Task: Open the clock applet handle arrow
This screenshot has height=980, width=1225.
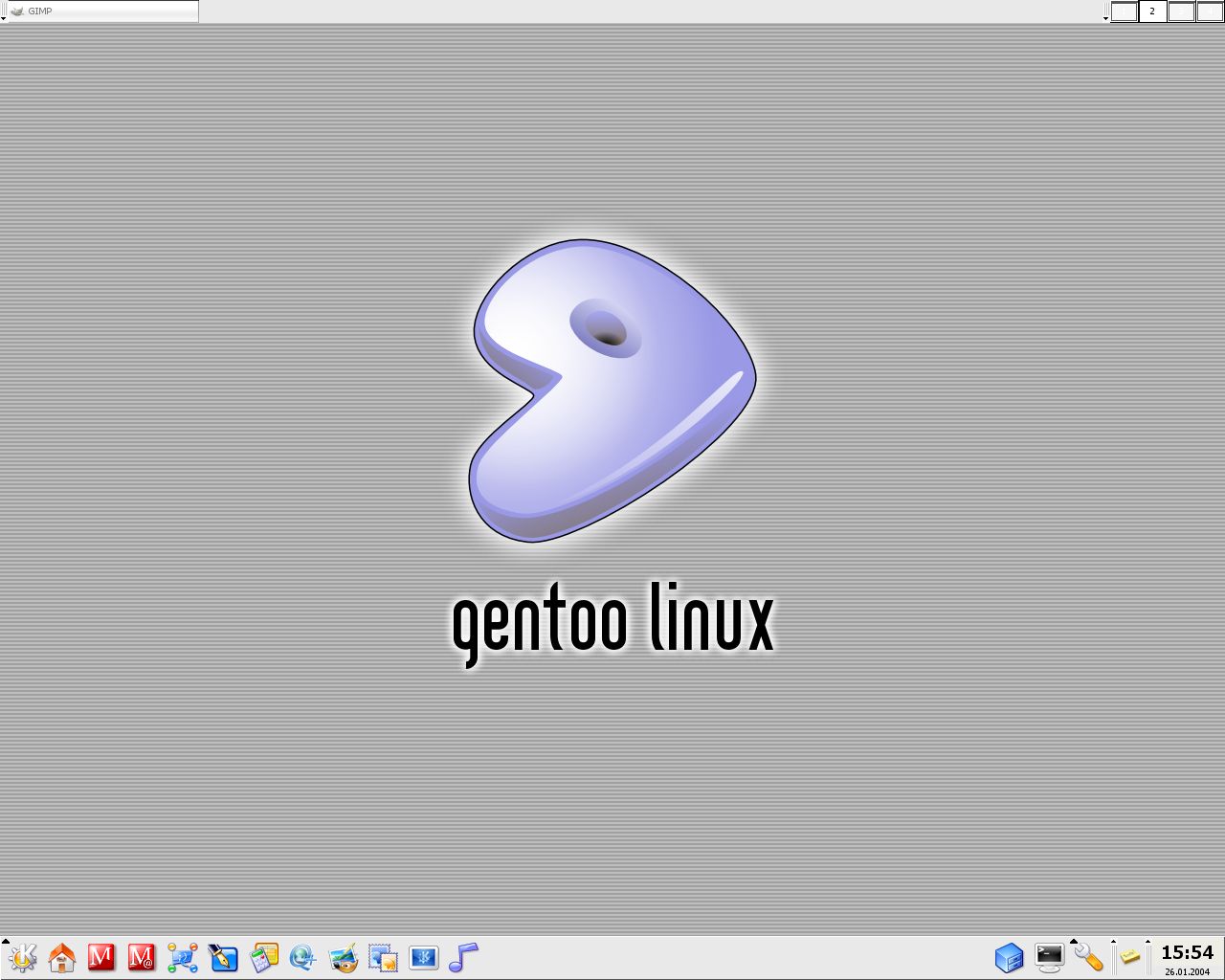Action: point(1147,942)
